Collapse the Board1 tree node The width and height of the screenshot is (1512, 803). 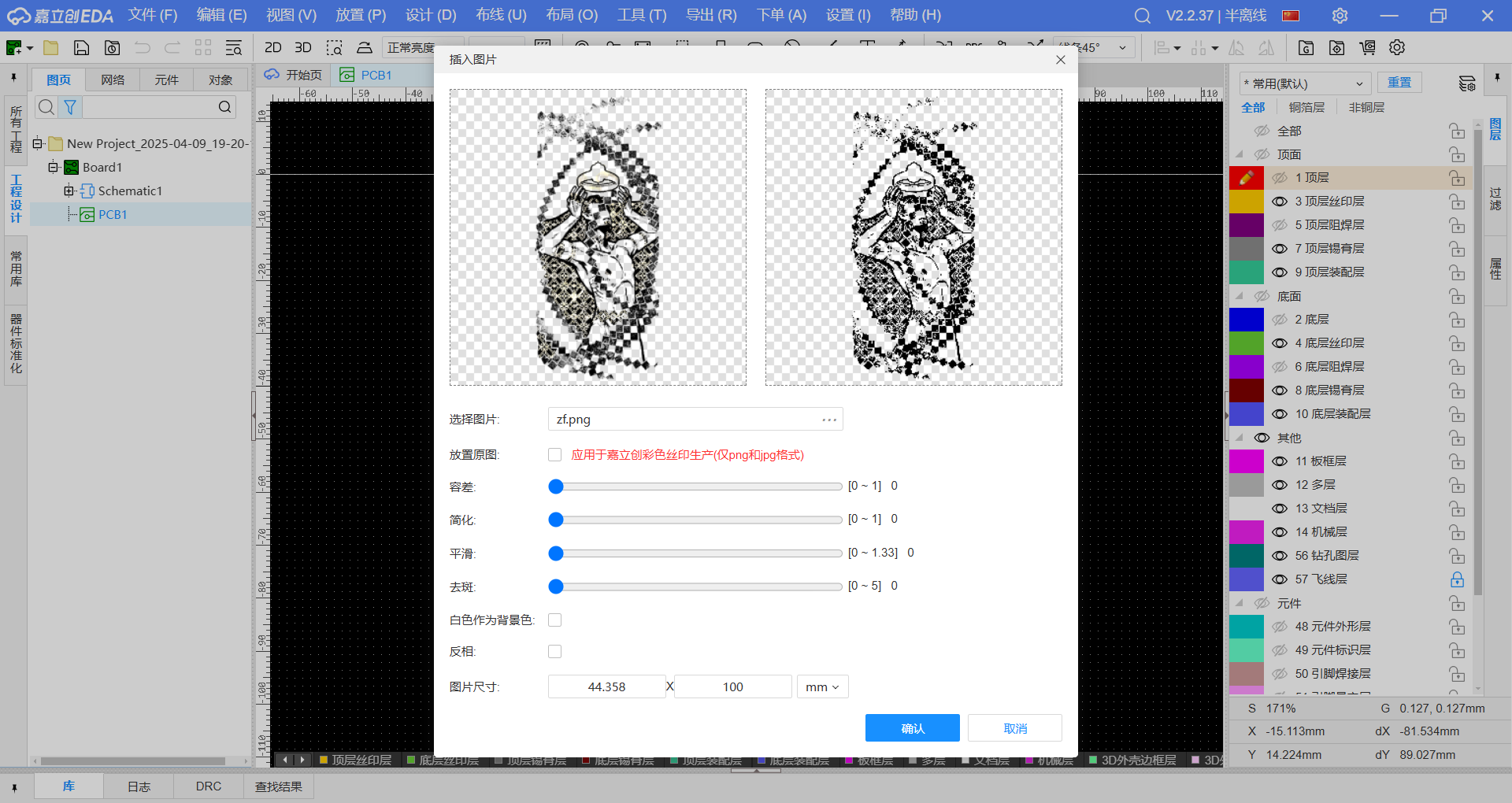[x=53, y=168]
